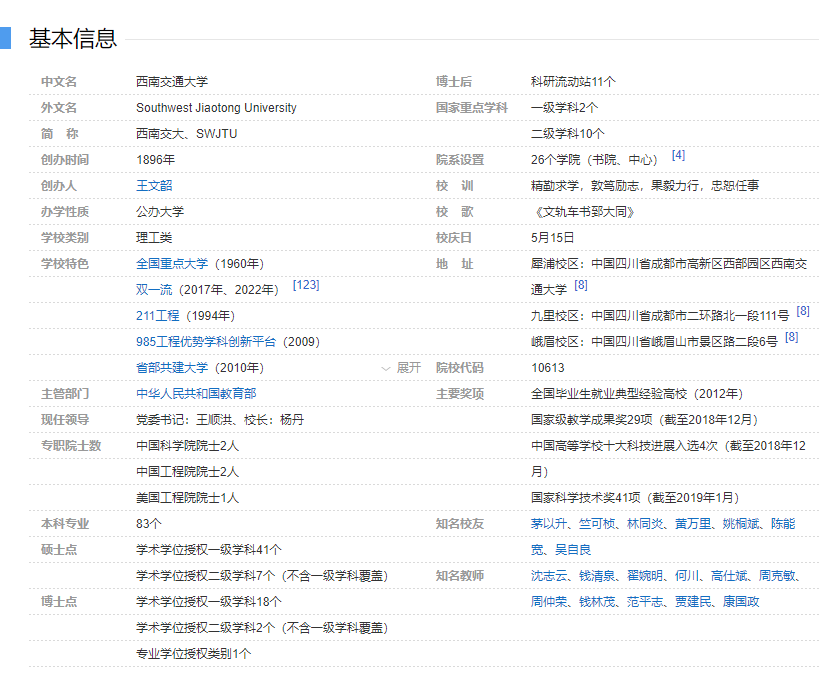Open founder link 王文韶
831x692 pixels.
(154, 186)
